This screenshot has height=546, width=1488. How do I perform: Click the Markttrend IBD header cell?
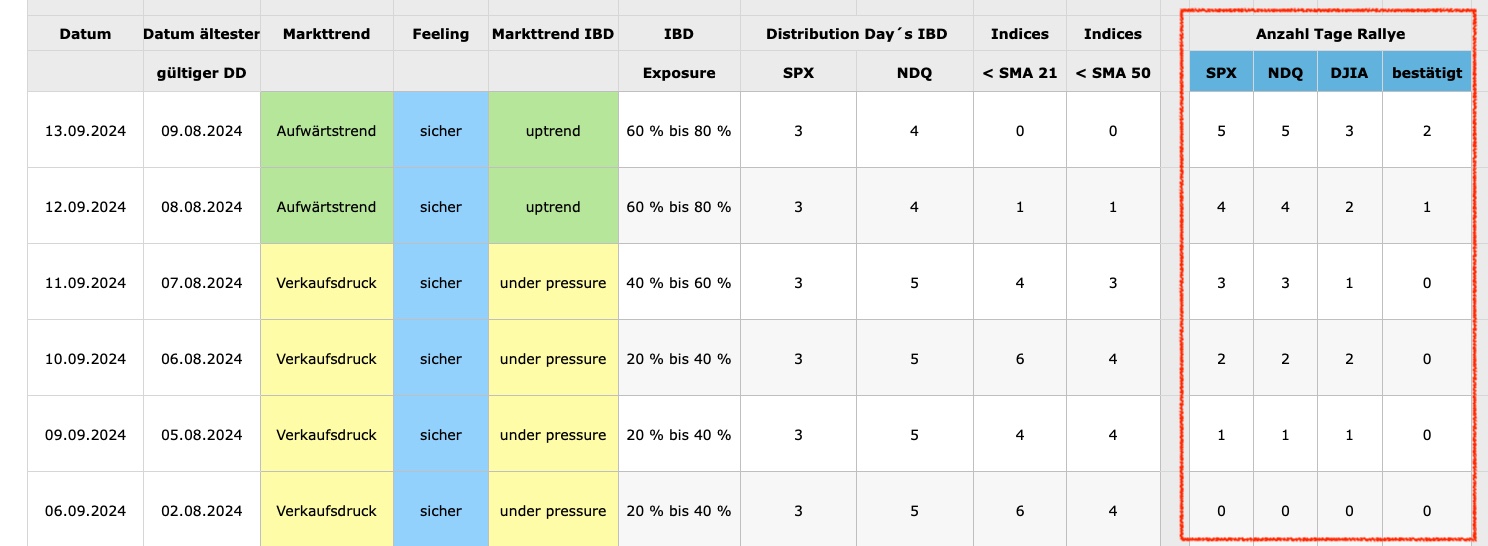click(x=553, y=34)
